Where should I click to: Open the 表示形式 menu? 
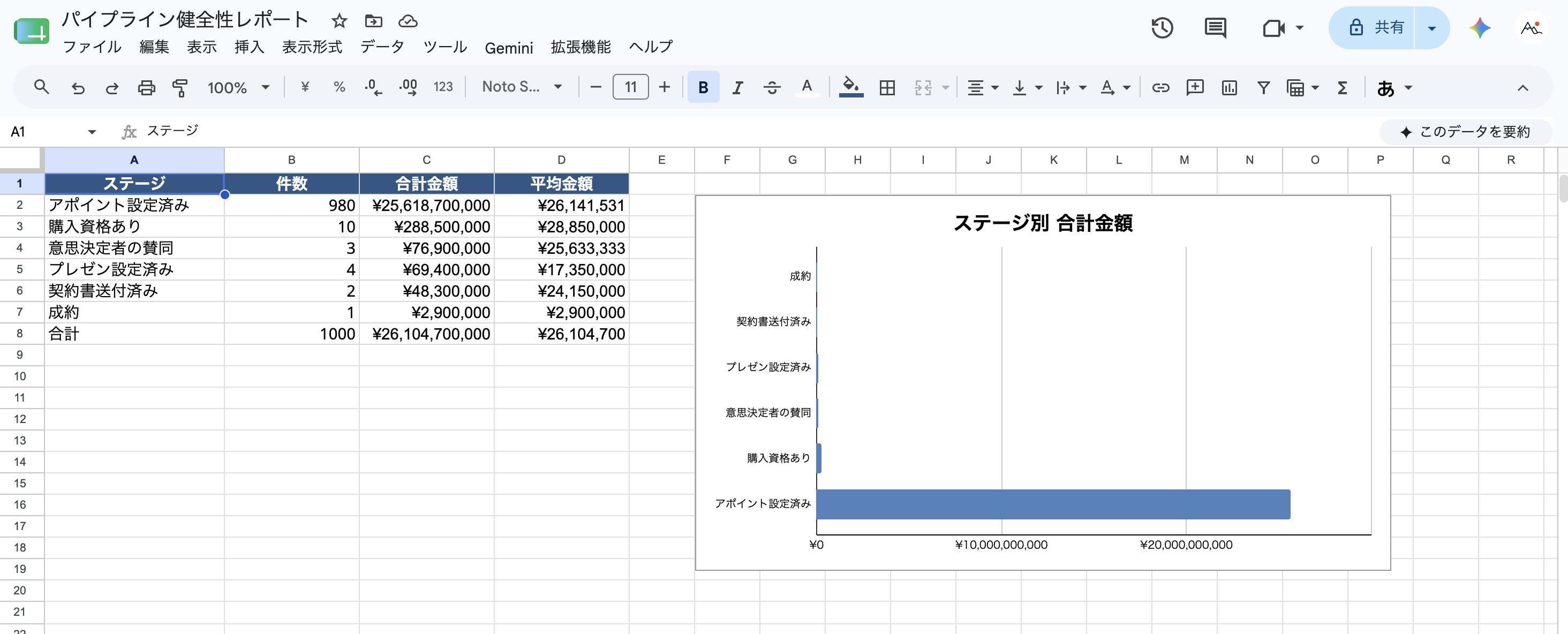(312, 47)
